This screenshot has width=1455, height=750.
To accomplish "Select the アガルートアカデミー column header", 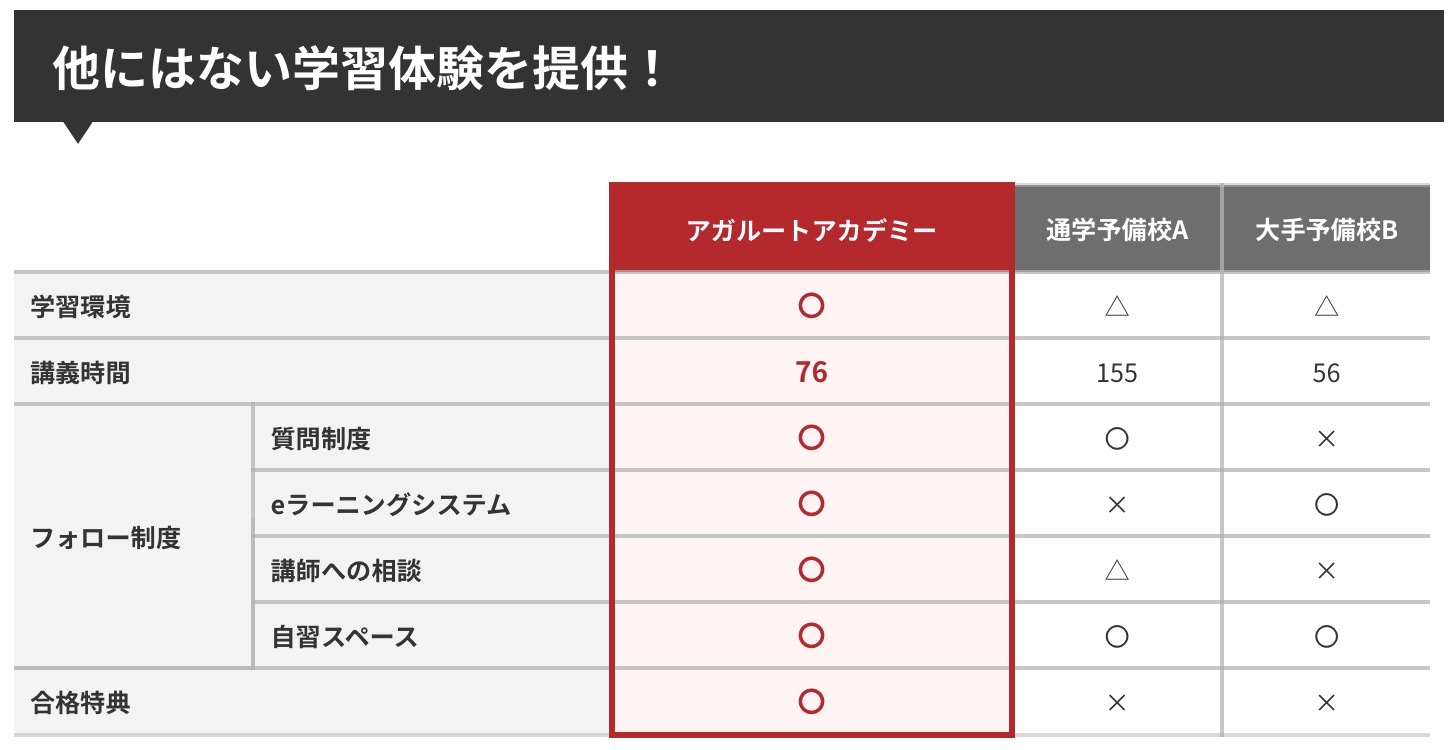I will [811, 230].
